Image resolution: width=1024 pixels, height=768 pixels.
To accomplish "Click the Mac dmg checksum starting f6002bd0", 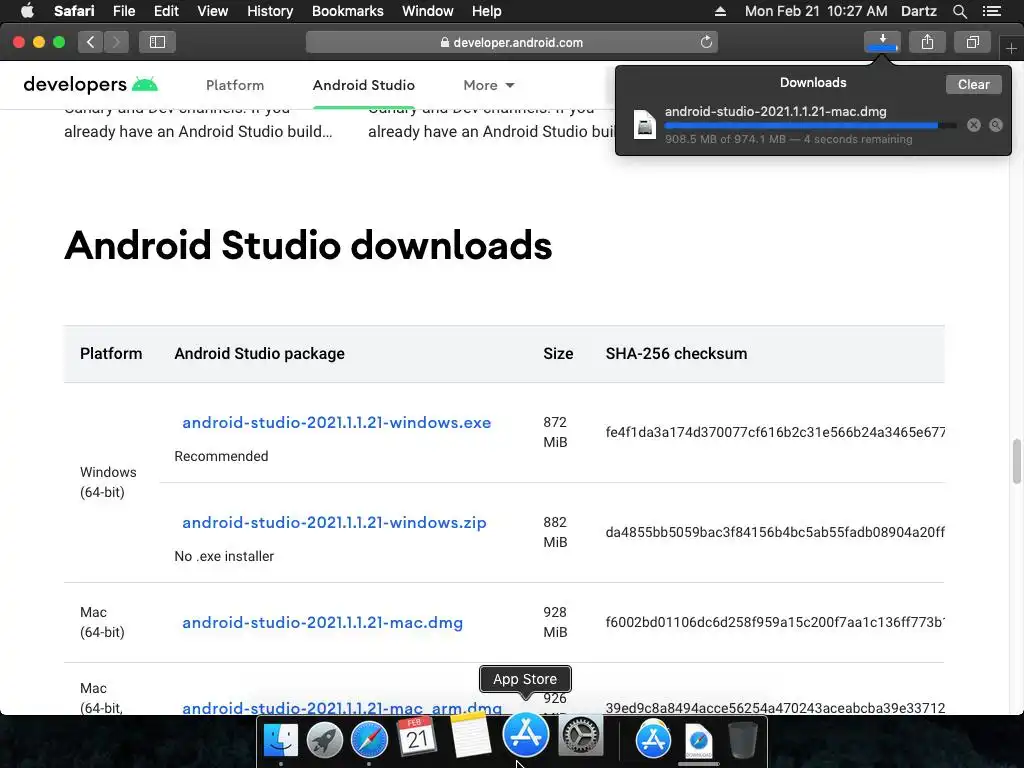I will click(x=775, y=622).
